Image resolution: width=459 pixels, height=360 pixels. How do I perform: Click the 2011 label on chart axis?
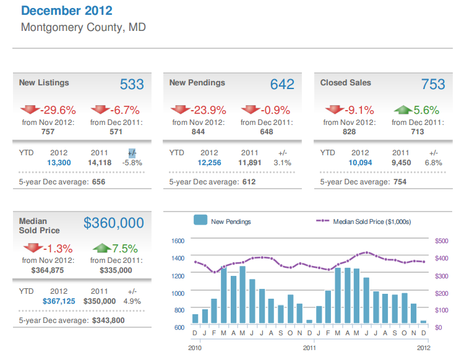click(309, 348)
